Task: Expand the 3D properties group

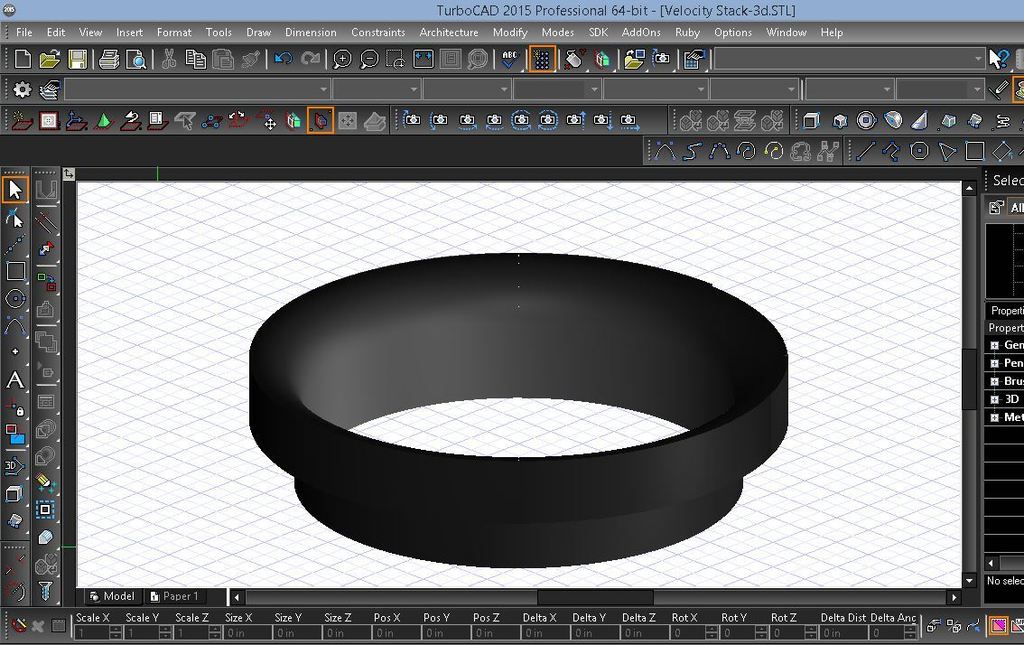Action: 995,399
